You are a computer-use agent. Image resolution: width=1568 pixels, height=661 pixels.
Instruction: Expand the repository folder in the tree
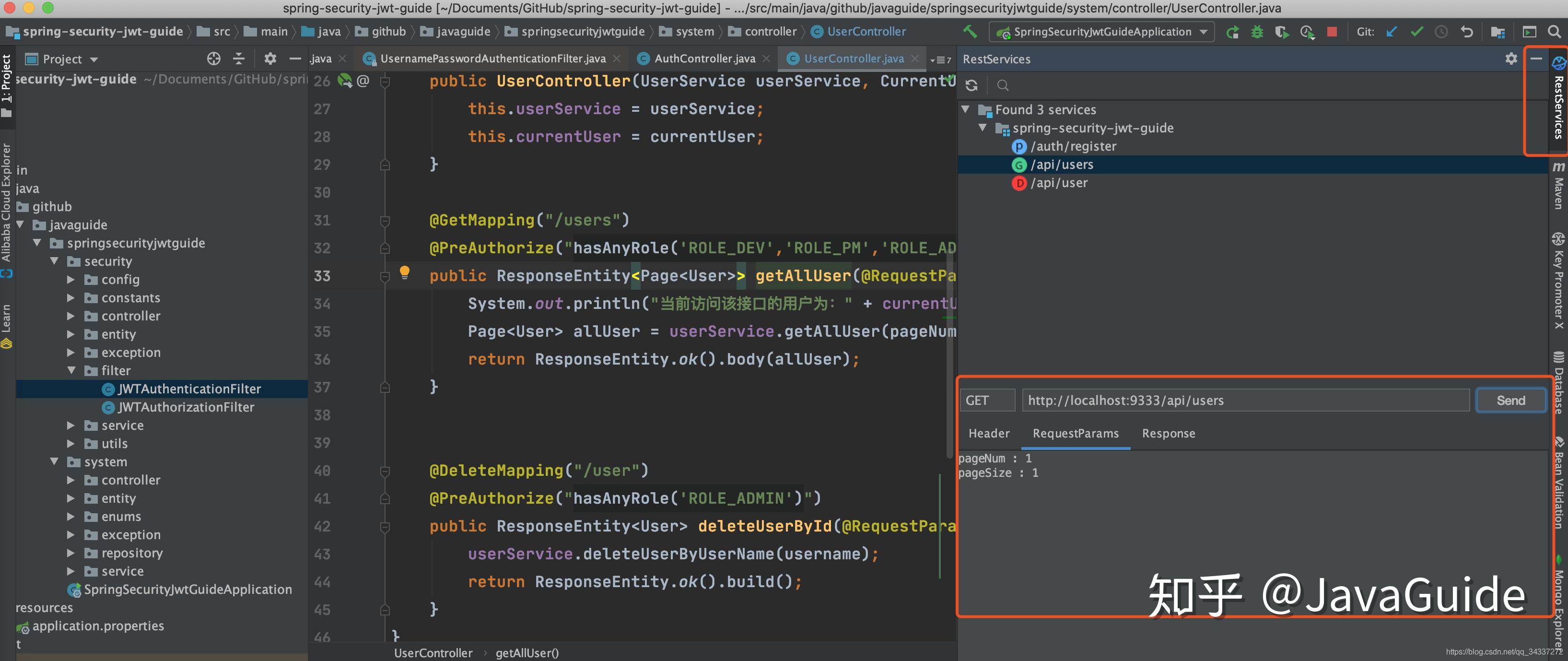pyautogui.click(x=71, y=553)
